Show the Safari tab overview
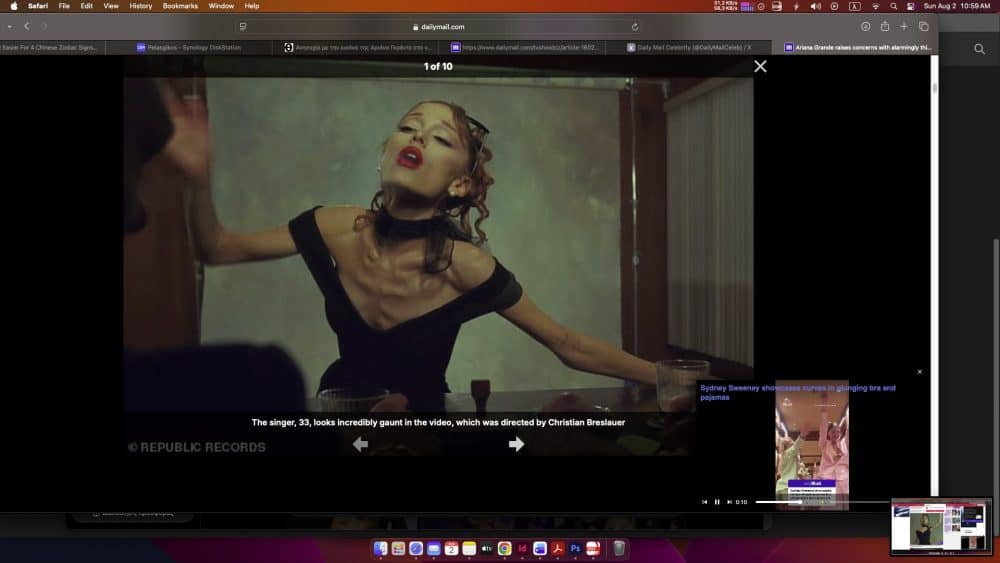The image size is (1000, 563). (923, 26)
